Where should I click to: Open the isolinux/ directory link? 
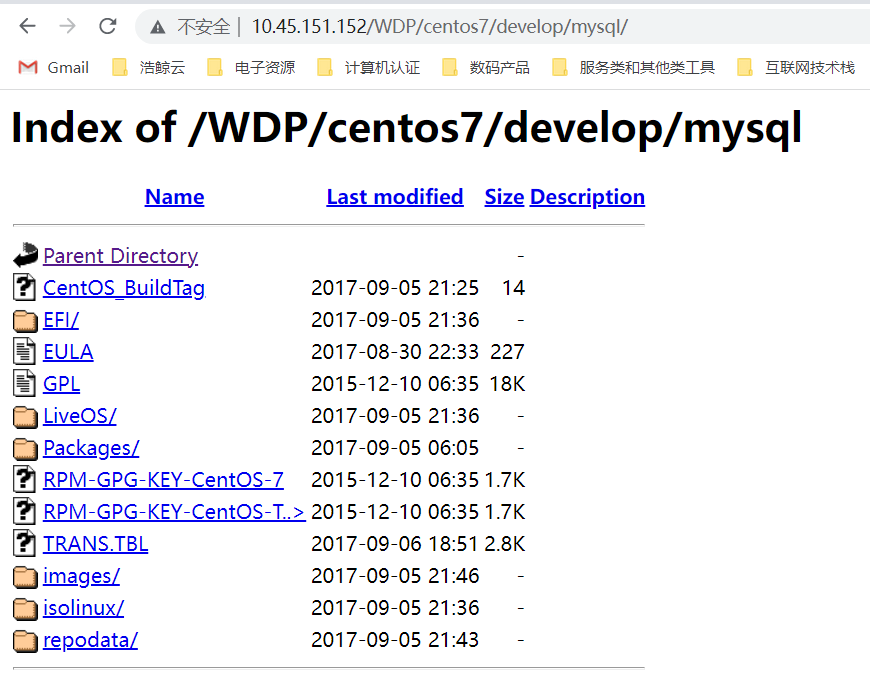point(83,608)
